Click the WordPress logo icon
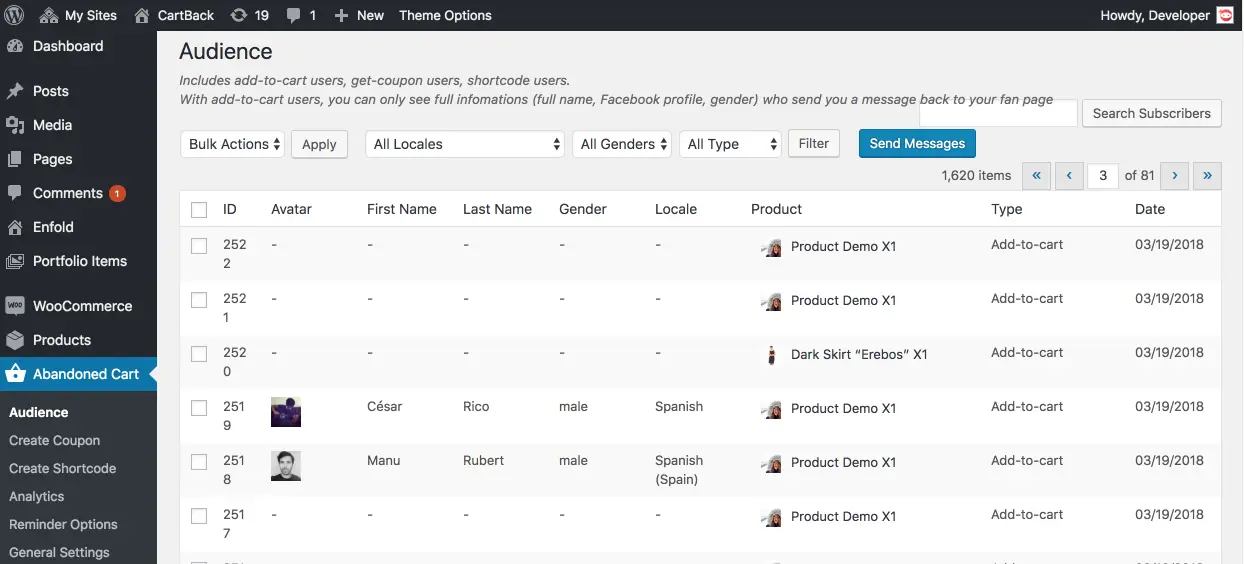This screenshot has height=564, width=1244. [15, 15]
